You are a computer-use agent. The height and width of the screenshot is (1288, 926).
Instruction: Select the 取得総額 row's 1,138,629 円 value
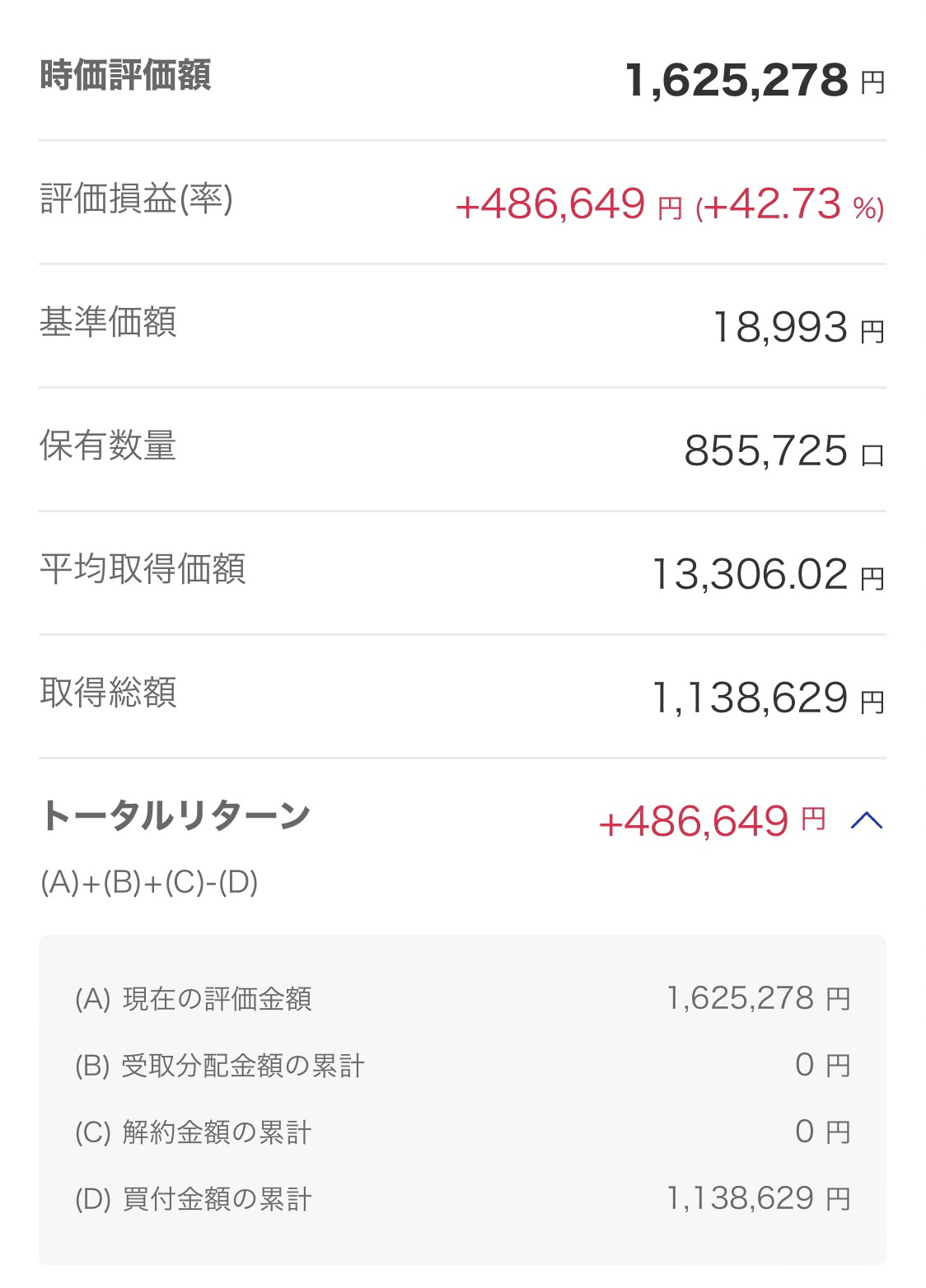tap(767, 698)
